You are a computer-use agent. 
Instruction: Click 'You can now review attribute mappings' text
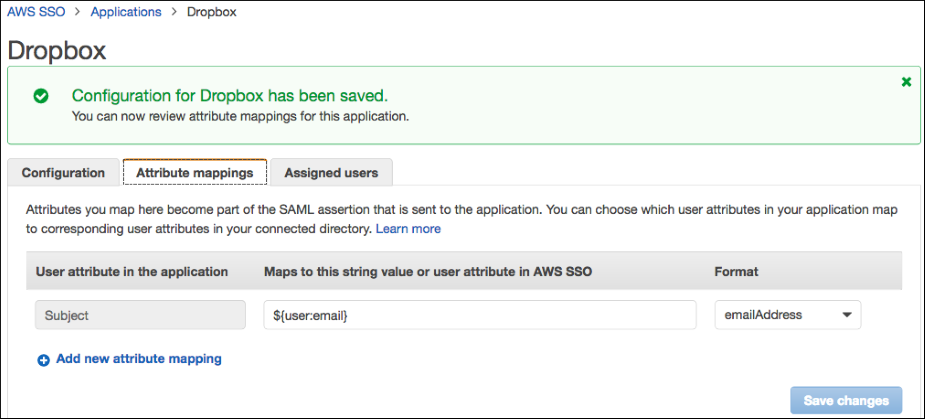[240, 116]
